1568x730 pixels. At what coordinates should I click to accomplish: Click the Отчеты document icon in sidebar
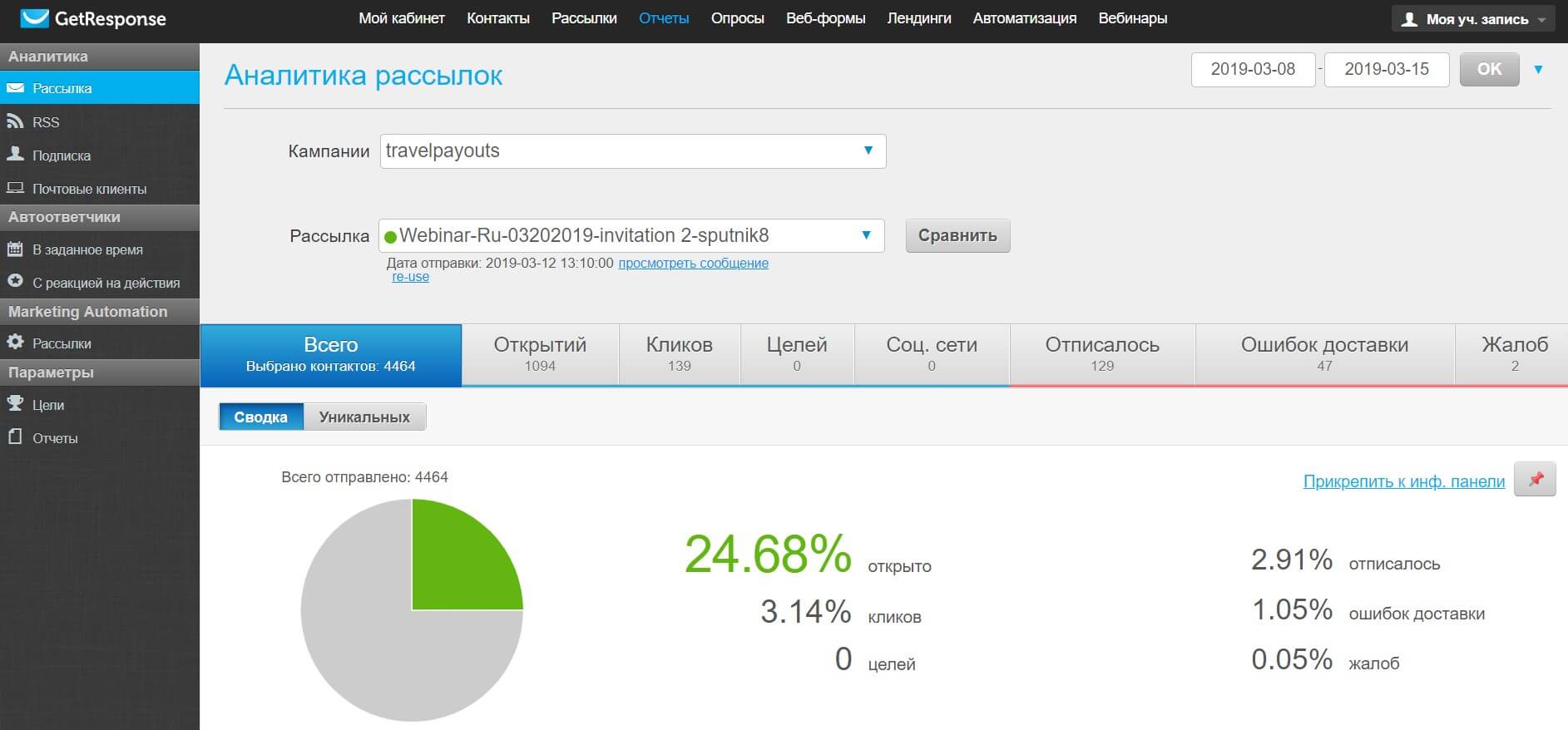pyautogui.click(x=15, y=437)
